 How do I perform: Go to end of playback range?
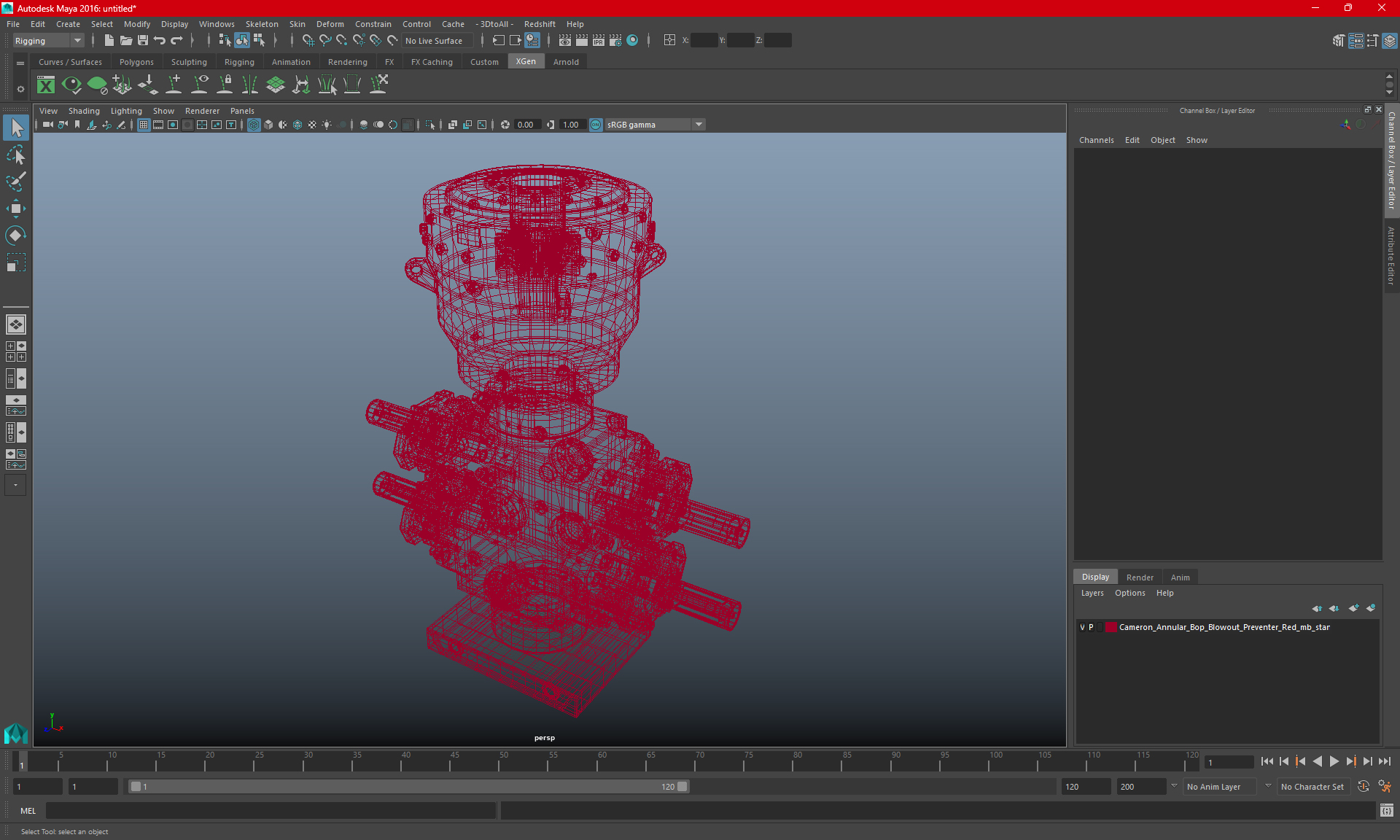[x=1384, y=761]
